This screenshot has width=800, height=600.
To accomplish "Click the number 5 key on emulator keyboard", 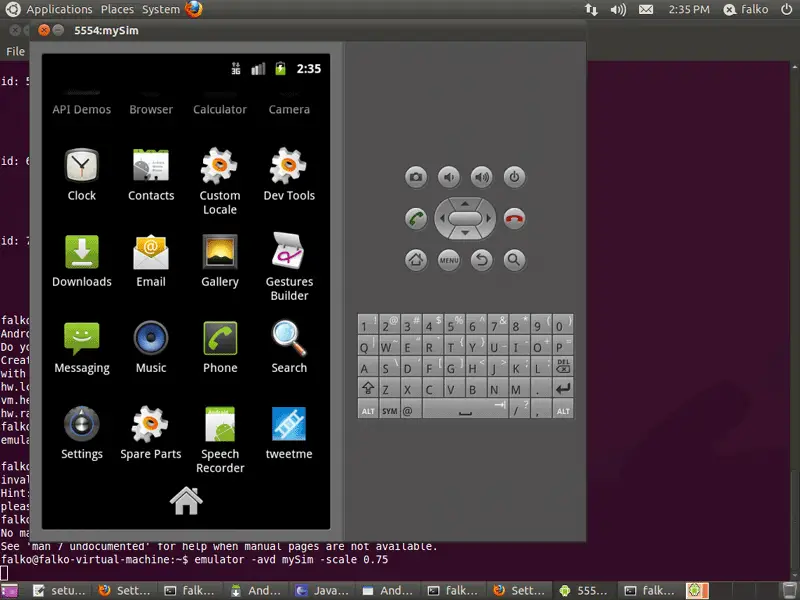I will coord(454,324).
